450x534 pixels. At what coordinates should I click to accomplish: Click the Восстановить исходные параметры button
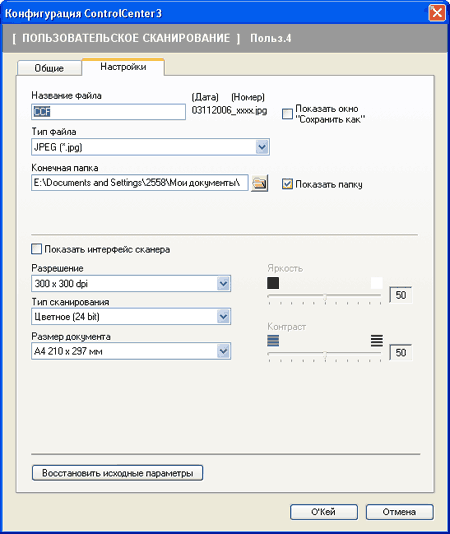coord(118,473)
